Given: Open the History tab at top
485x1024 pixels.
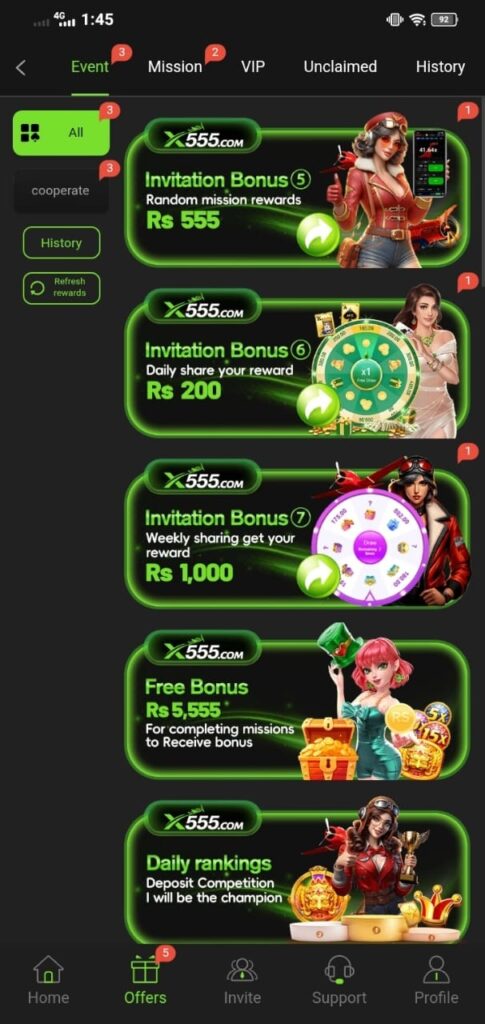Looking at the screenshot, I should [440, 67].
